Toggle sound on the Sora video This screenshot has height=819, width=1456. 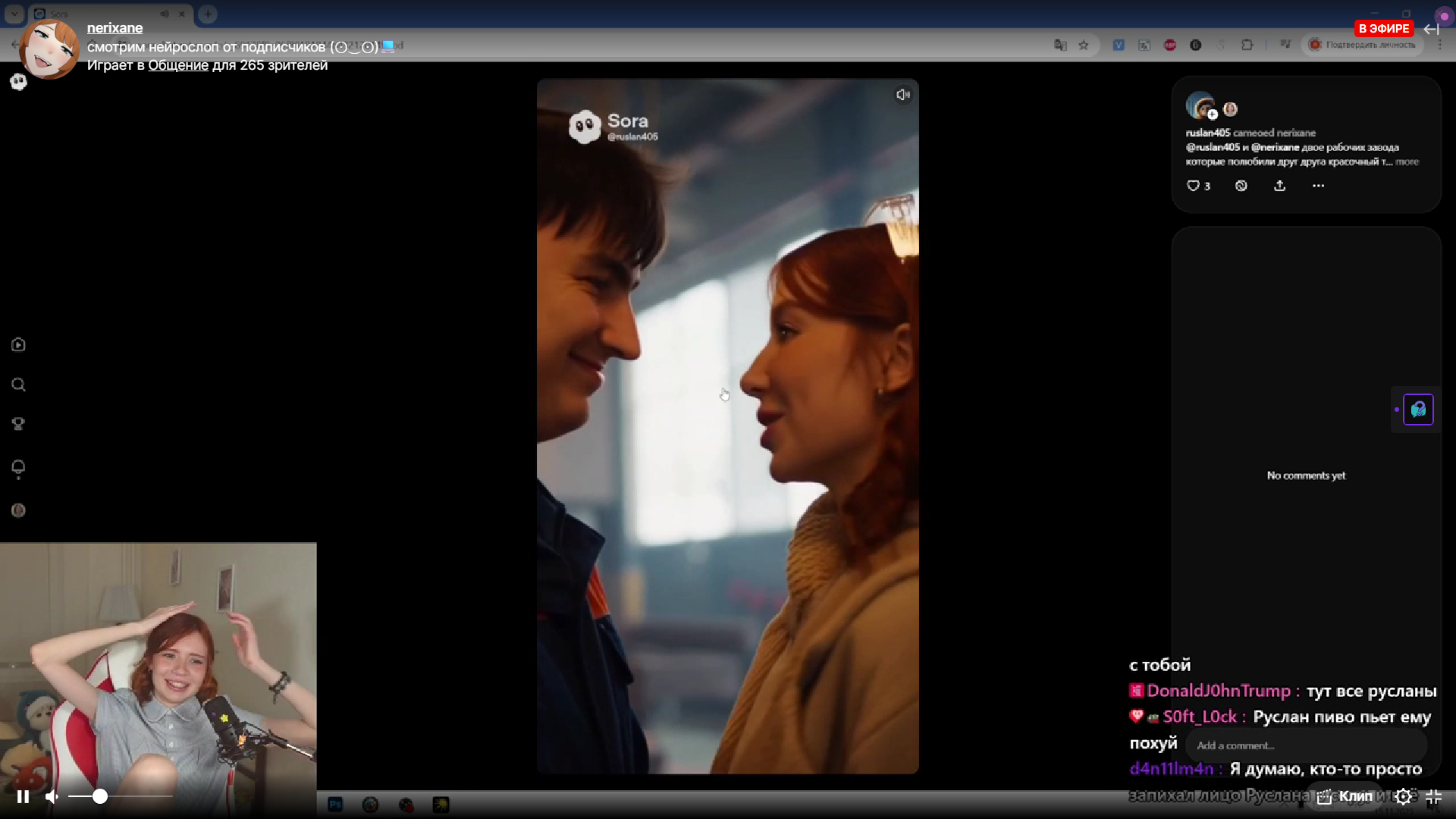[x=902, y=95]
